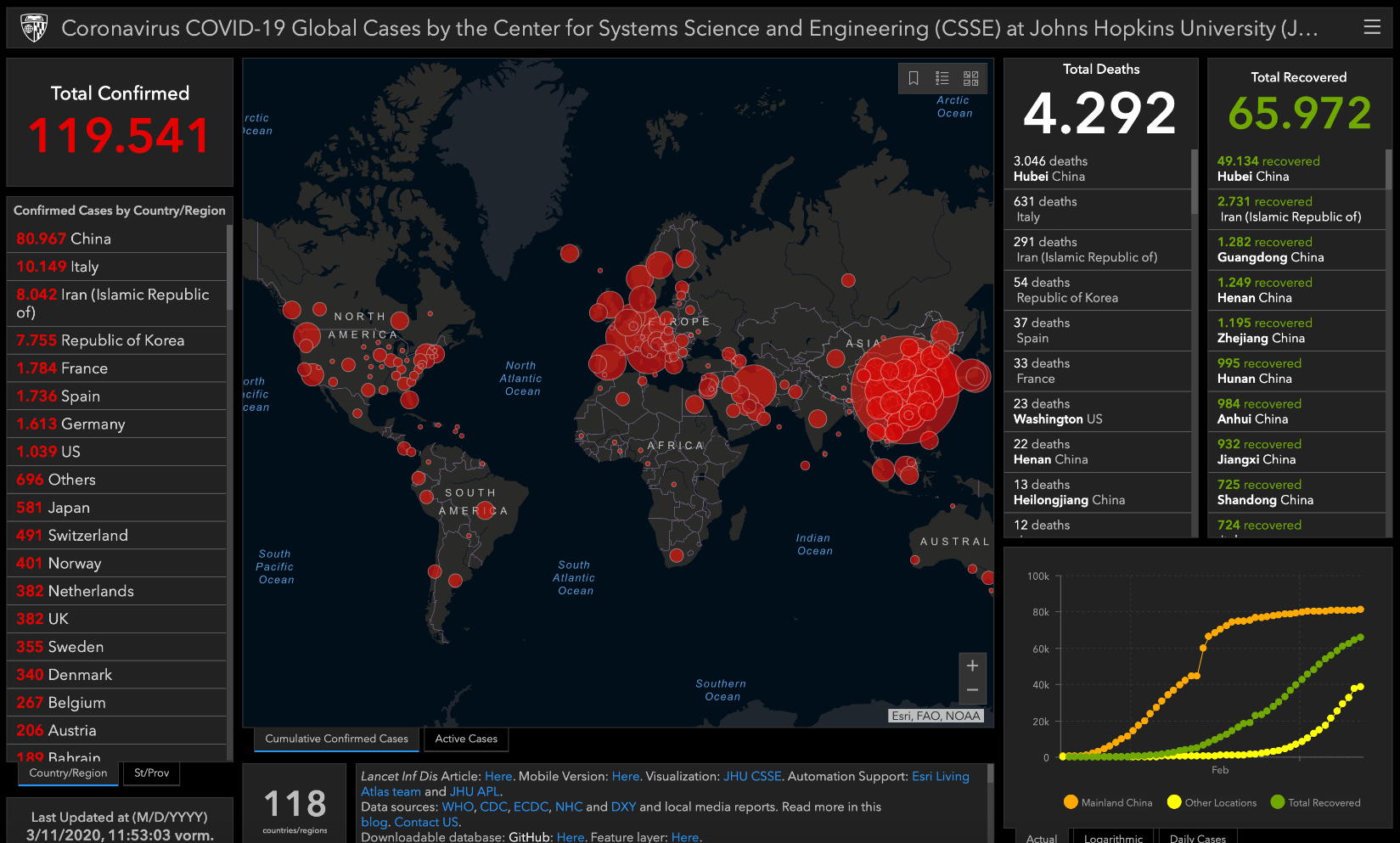Show the Logarithmic chart view

[x=1113, y=837]
